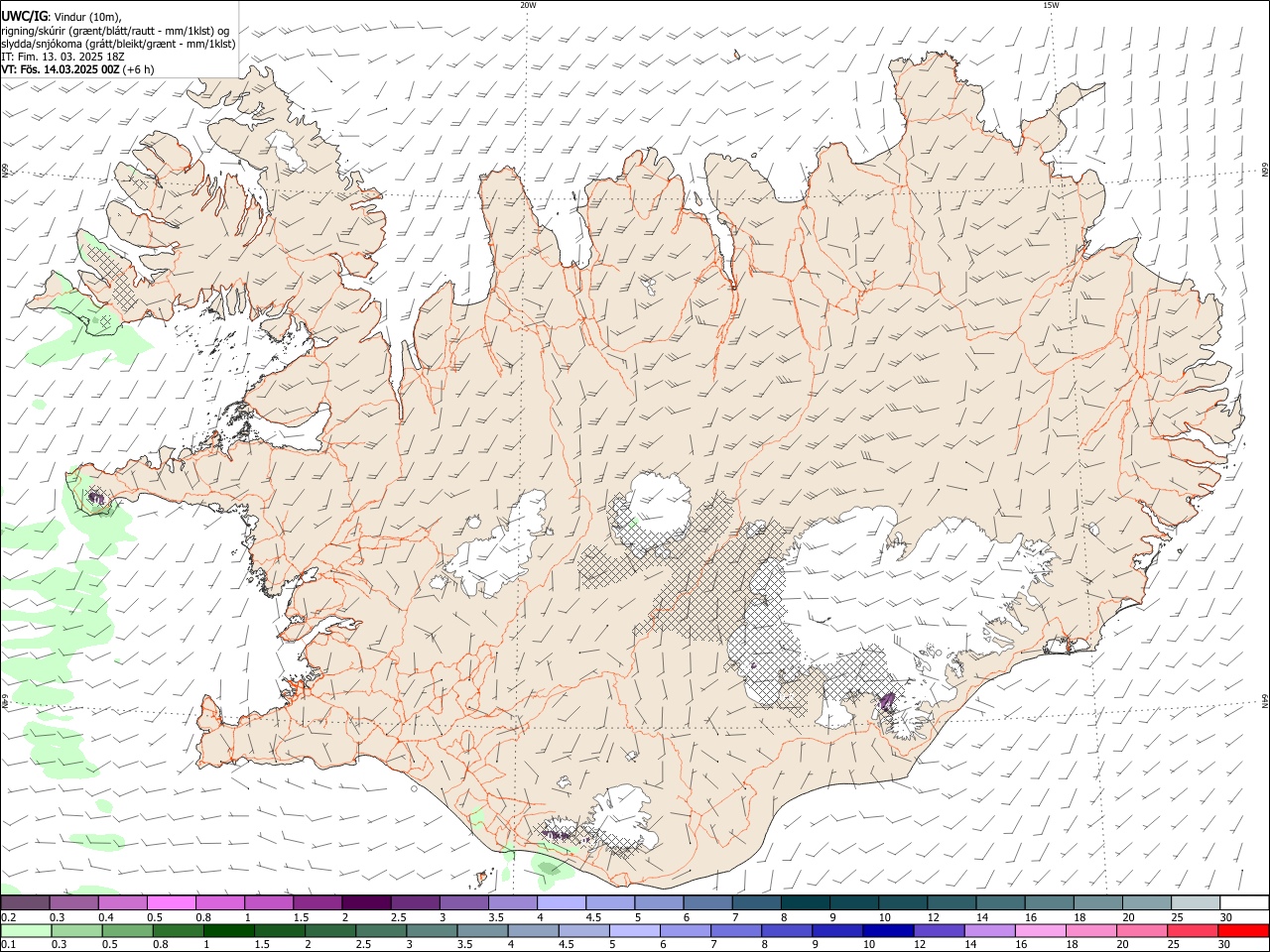Screen dimensions: 1270x952
Task: Select lower legend swatch starting at 1.5
Action: pyautogui.click(x=279, y=930)
